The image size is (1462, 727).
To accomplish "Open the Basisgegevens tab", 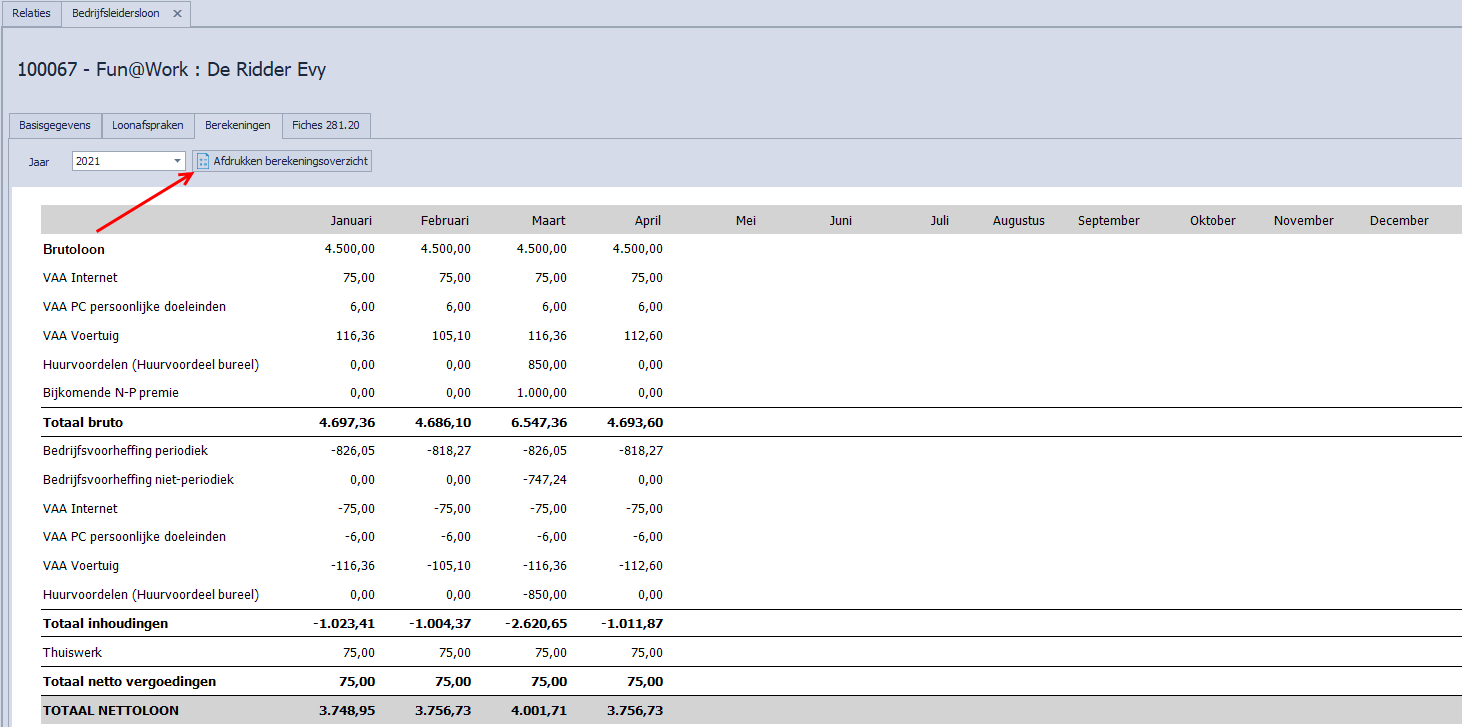I will [x=55, y=126].
